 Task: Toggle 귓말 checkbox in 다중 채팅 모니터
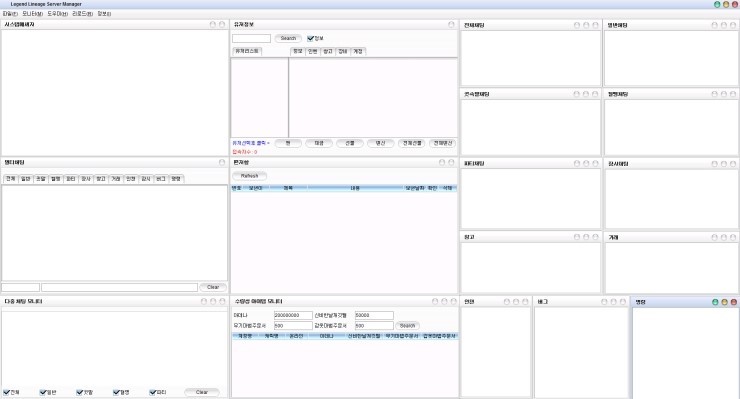click(x=80, y=392)
